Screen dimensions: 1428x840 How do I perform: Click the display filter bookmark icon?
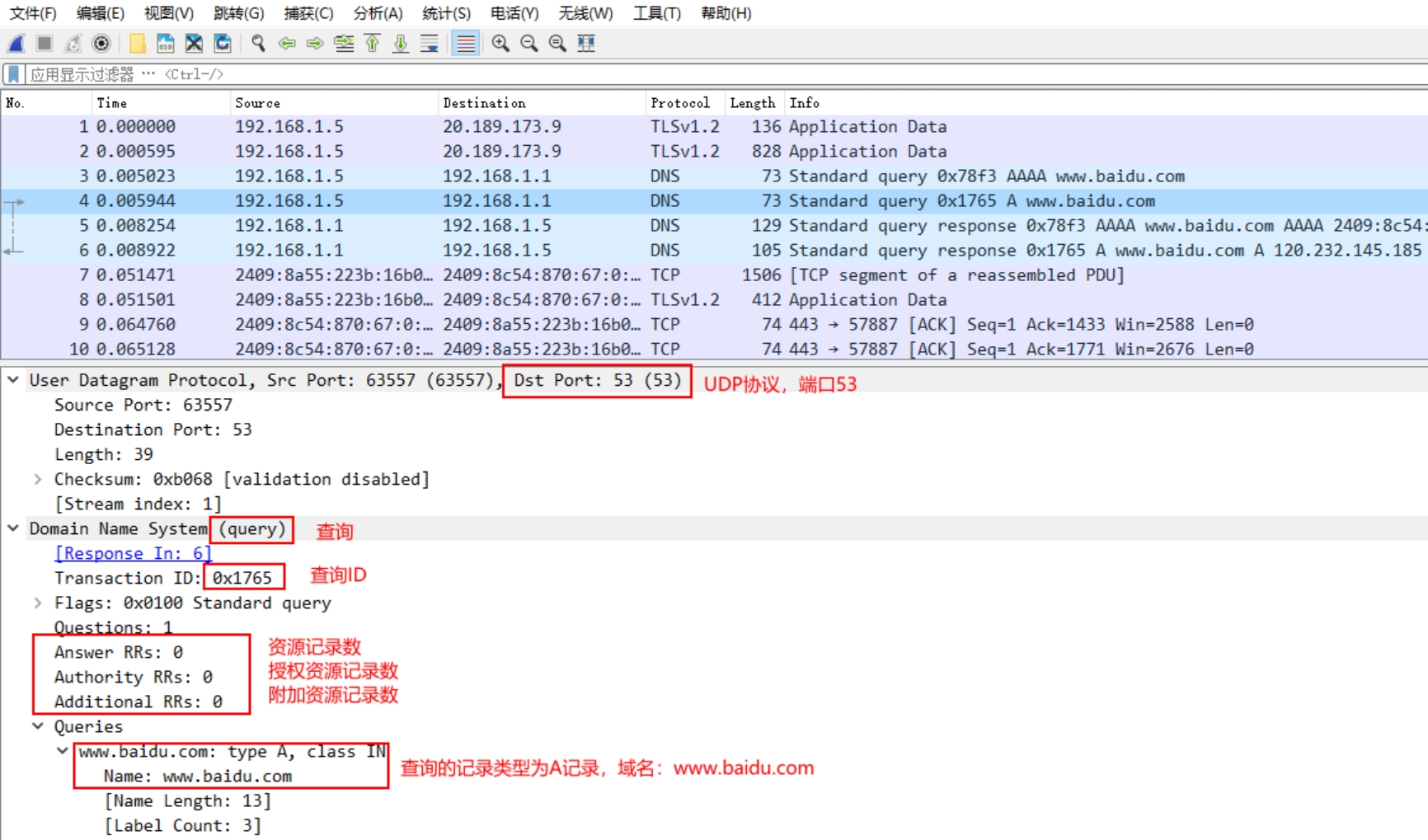13,74
